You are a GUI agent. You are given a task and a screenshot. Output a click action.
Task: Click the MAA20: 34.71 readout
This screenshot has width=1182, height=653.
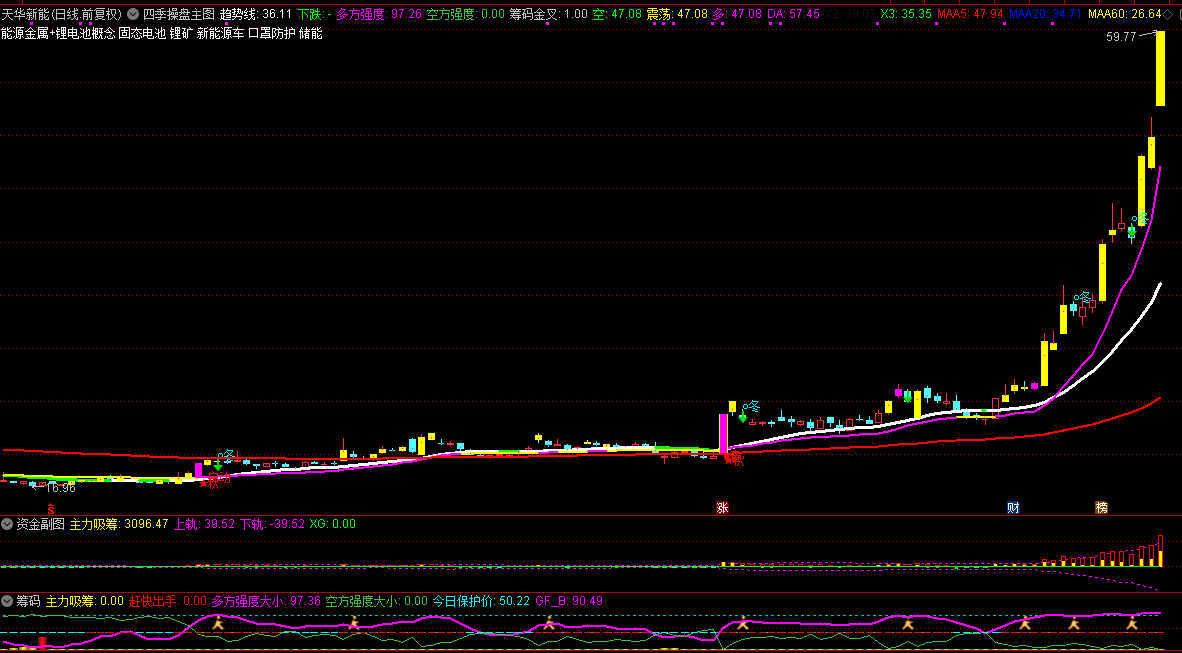pos(1046,14)
